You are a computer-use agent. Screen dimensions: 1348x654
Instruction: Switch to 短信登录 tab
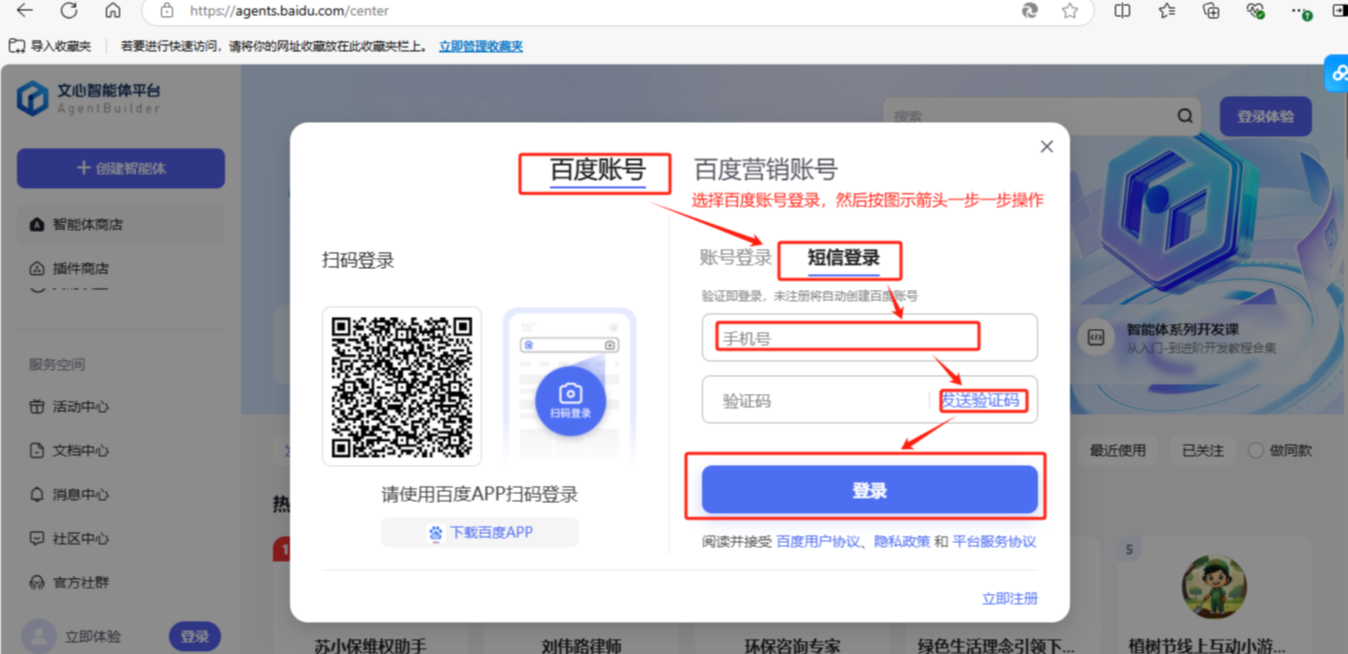click(x=843, y=258)
